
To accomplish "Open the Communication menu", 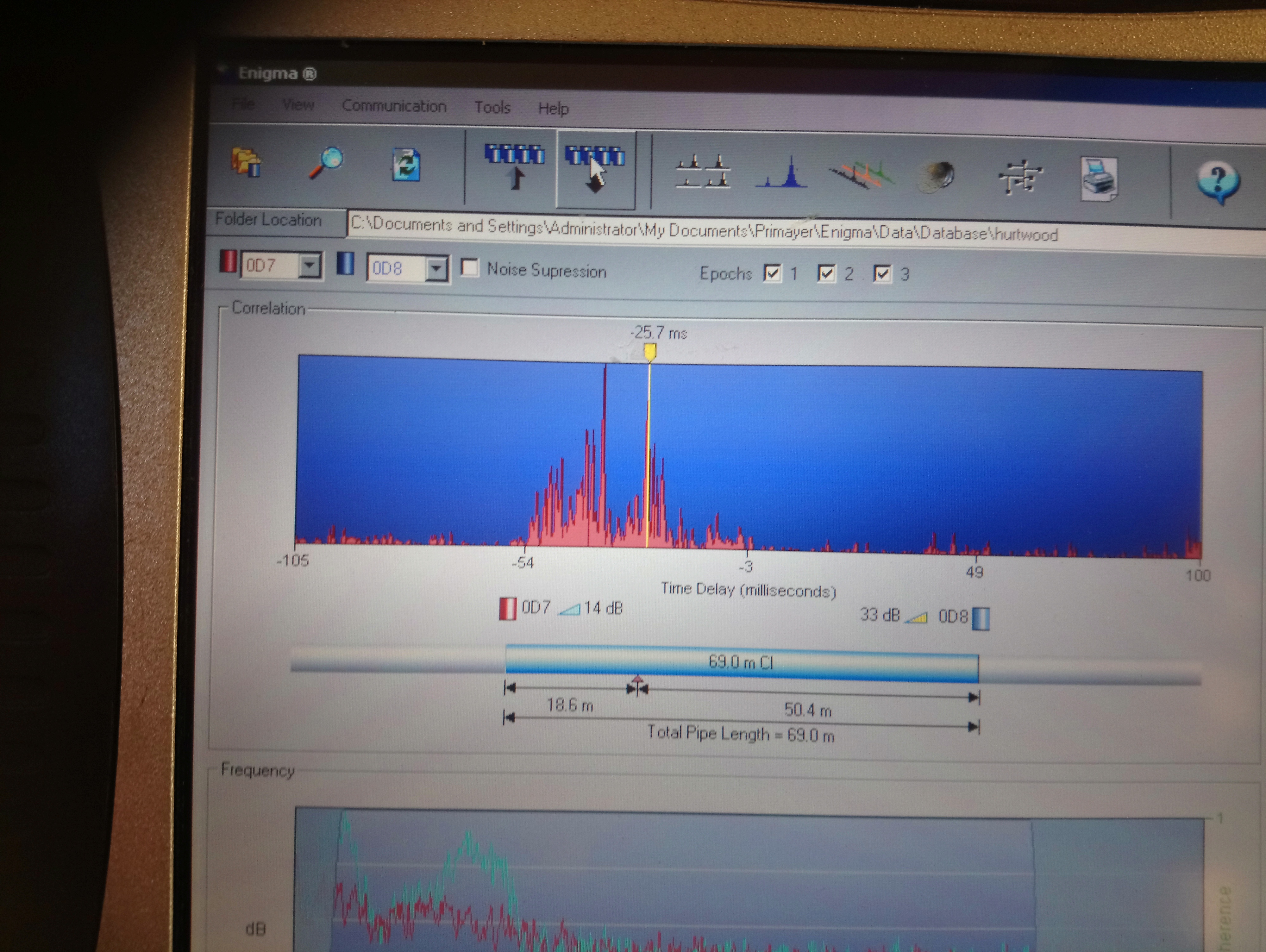I will click(394, 106).
